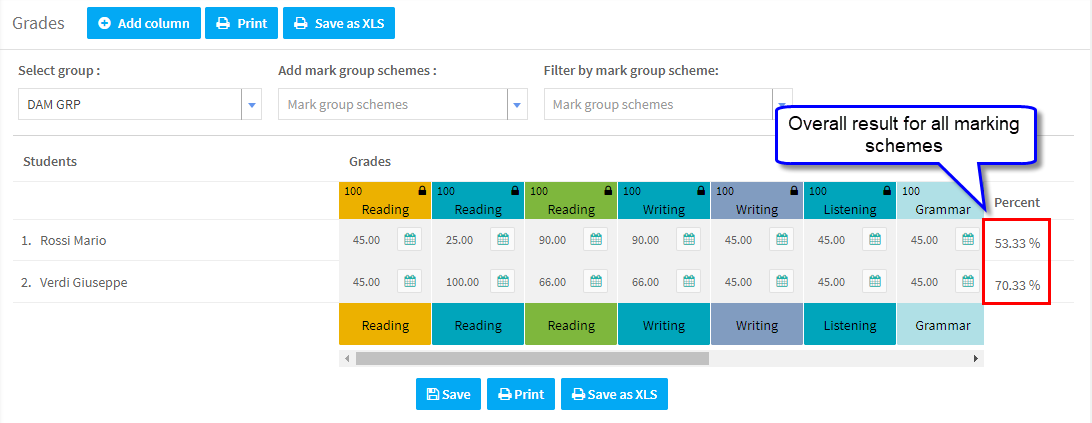Click Rossi Mario's 25.00 Reading grade field
Image resolution: width=1092 pixels, height=423 pixels.
click(x=462, y=240)
